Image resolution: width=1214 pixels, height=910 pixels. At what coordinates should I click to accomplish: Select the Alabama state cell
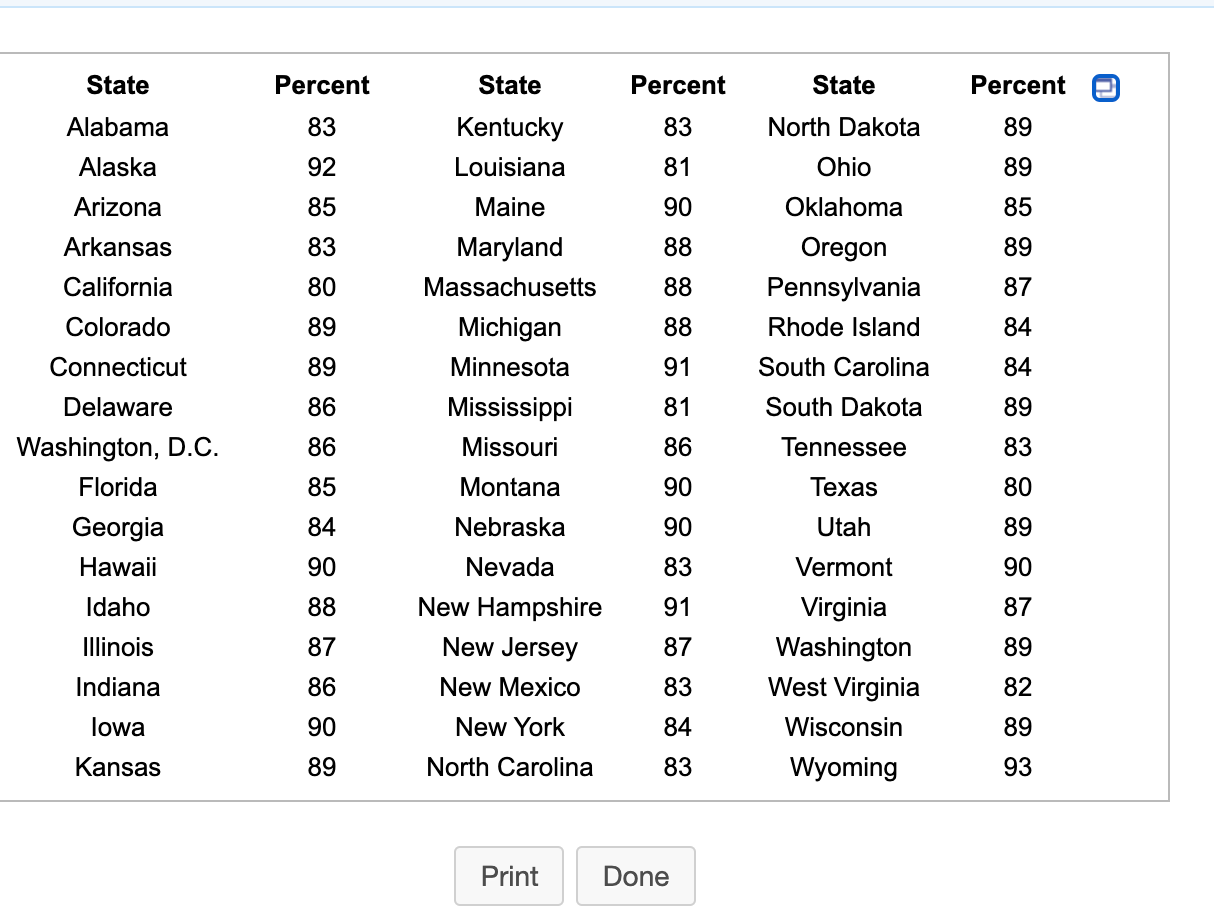point(118,127)
